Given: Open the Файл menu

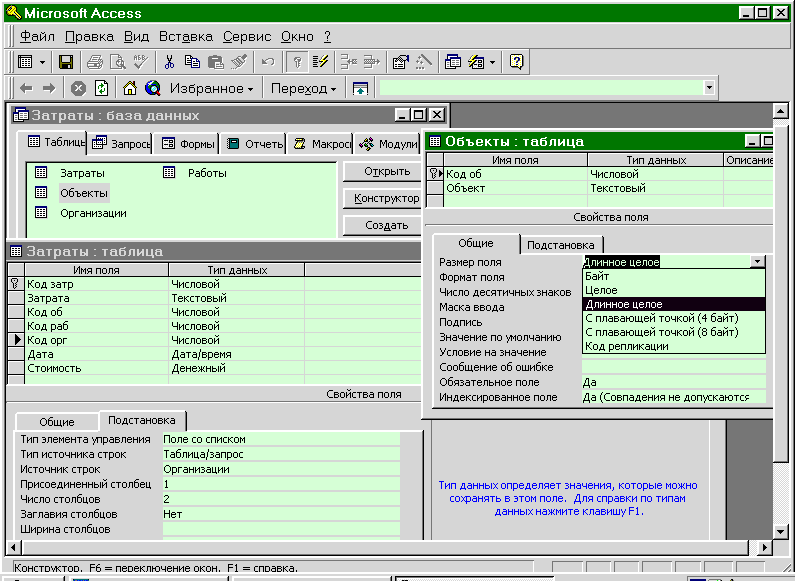Looking at the screenshot, I should click(x=37, y=37).
